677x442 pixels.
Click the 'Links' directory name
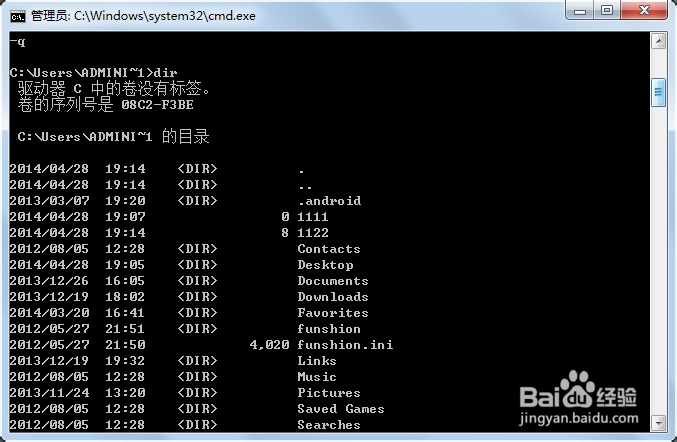point(317,360)
